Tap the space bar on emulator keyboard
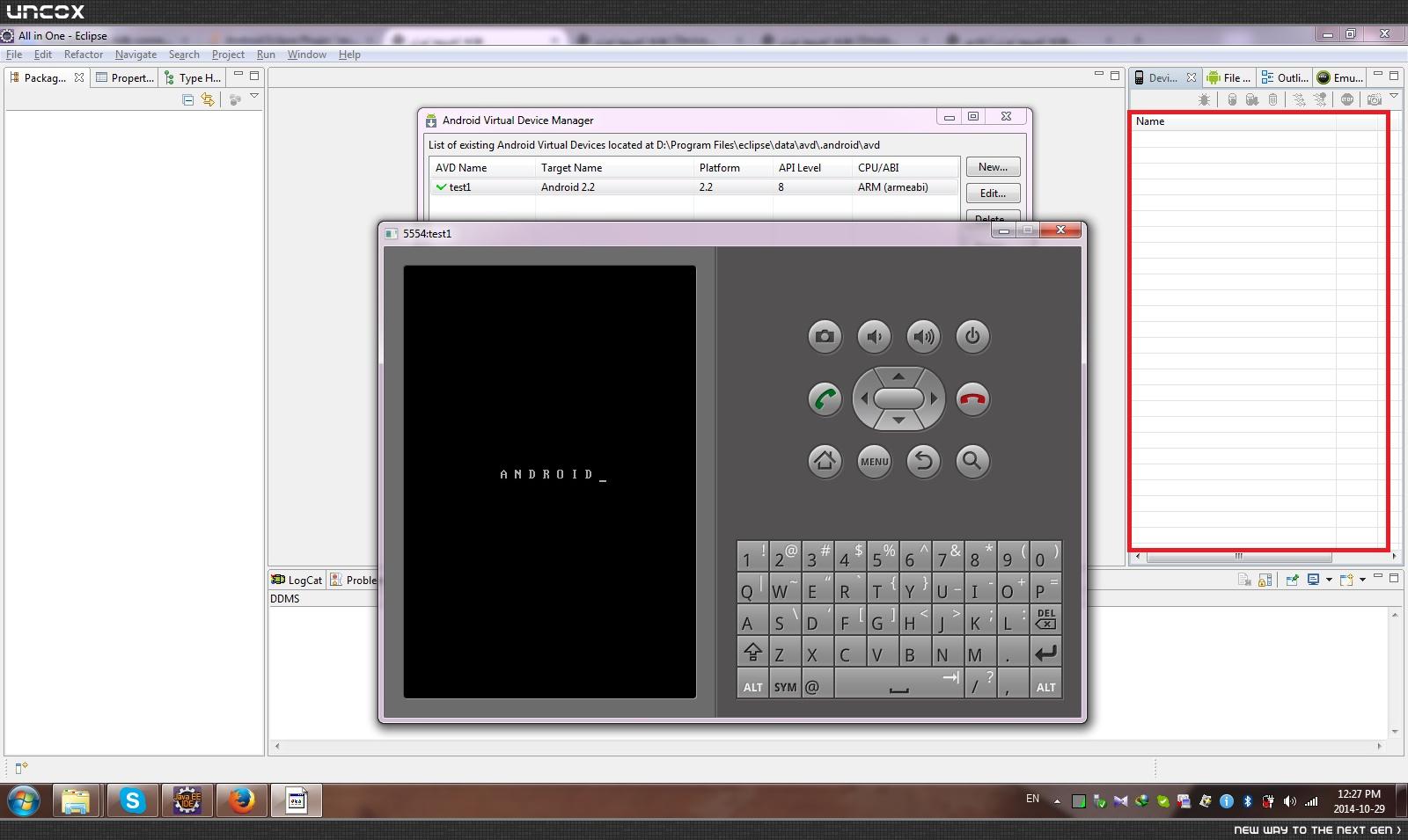This screenshot has width=1408, height=840. [x=898, y=685]
